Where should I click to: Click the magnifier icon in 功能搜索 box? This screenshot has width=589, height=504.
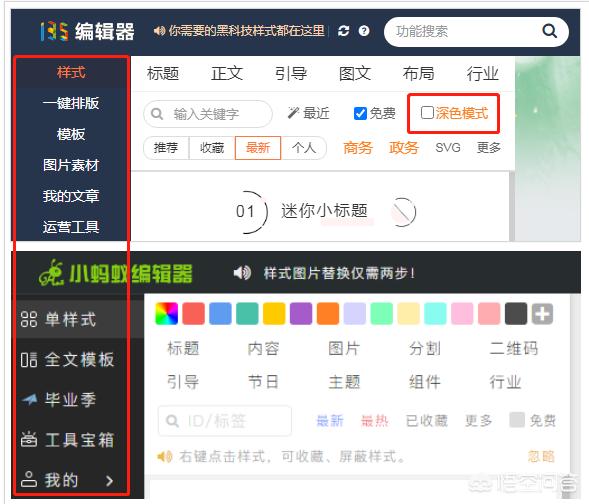point(549,31)
